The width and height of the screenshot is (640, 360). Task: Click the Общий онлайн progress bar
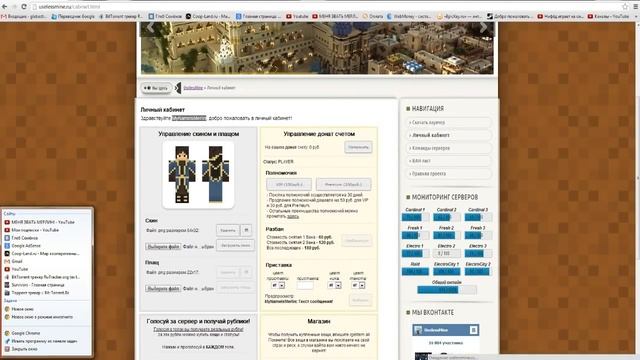pos(447,290)
